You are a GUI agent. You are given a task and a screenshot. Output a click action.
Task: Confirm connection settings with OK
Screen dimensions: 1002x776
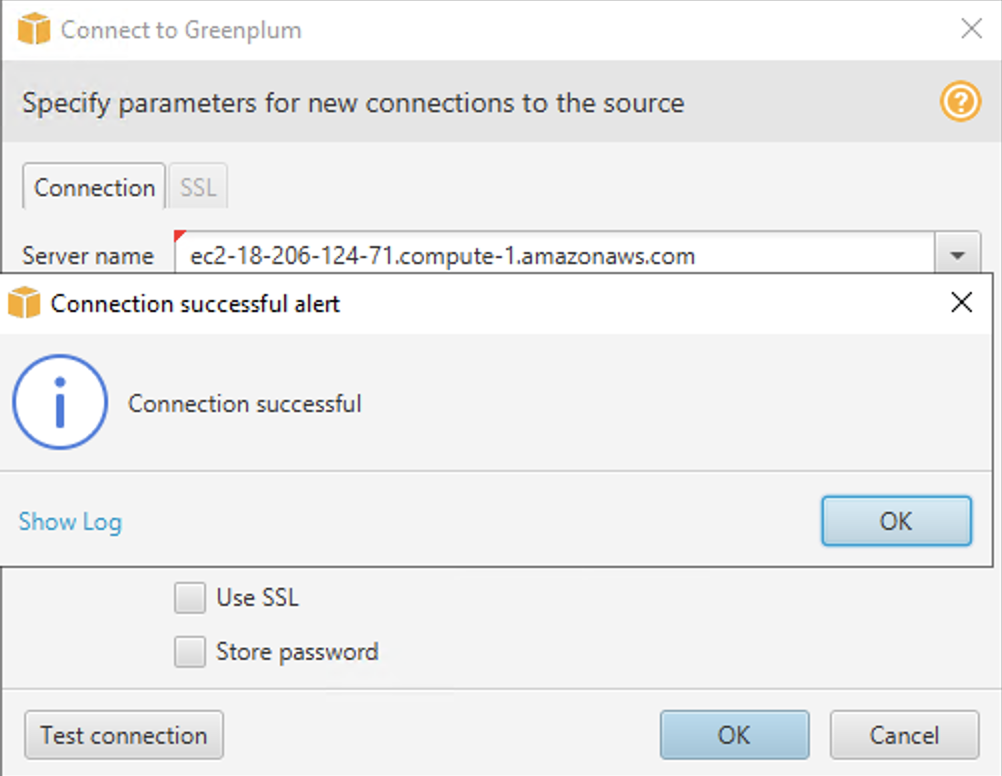click(734, 735)
